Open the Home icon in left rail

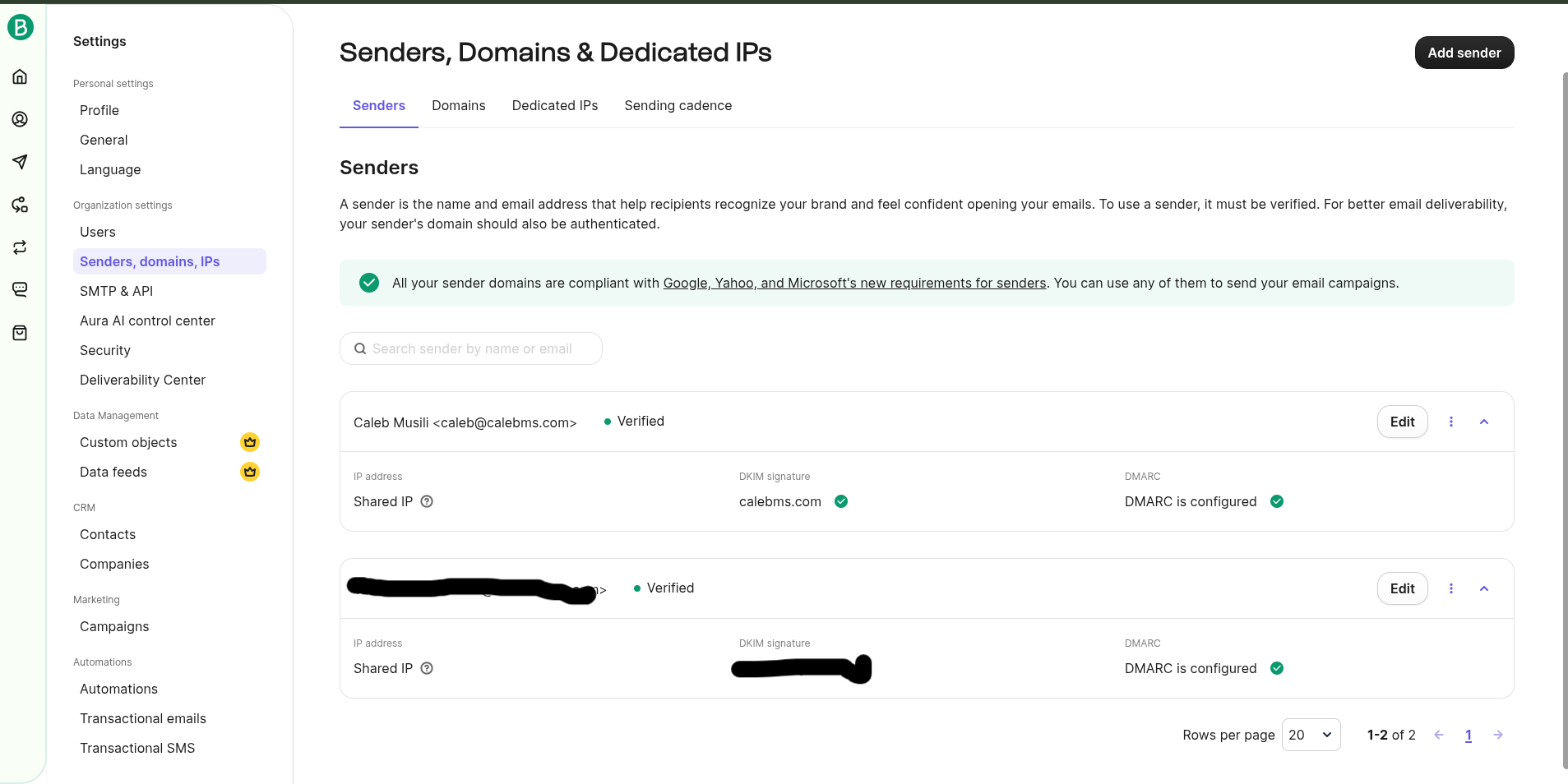click(x=20, y=76)
